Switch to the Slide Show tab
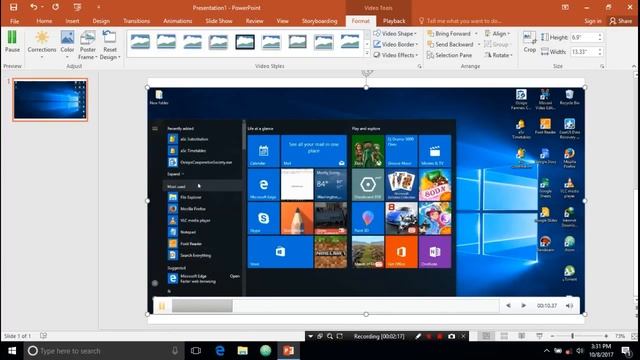This screenshot has width=640, height=360. (x=219, y=21)
